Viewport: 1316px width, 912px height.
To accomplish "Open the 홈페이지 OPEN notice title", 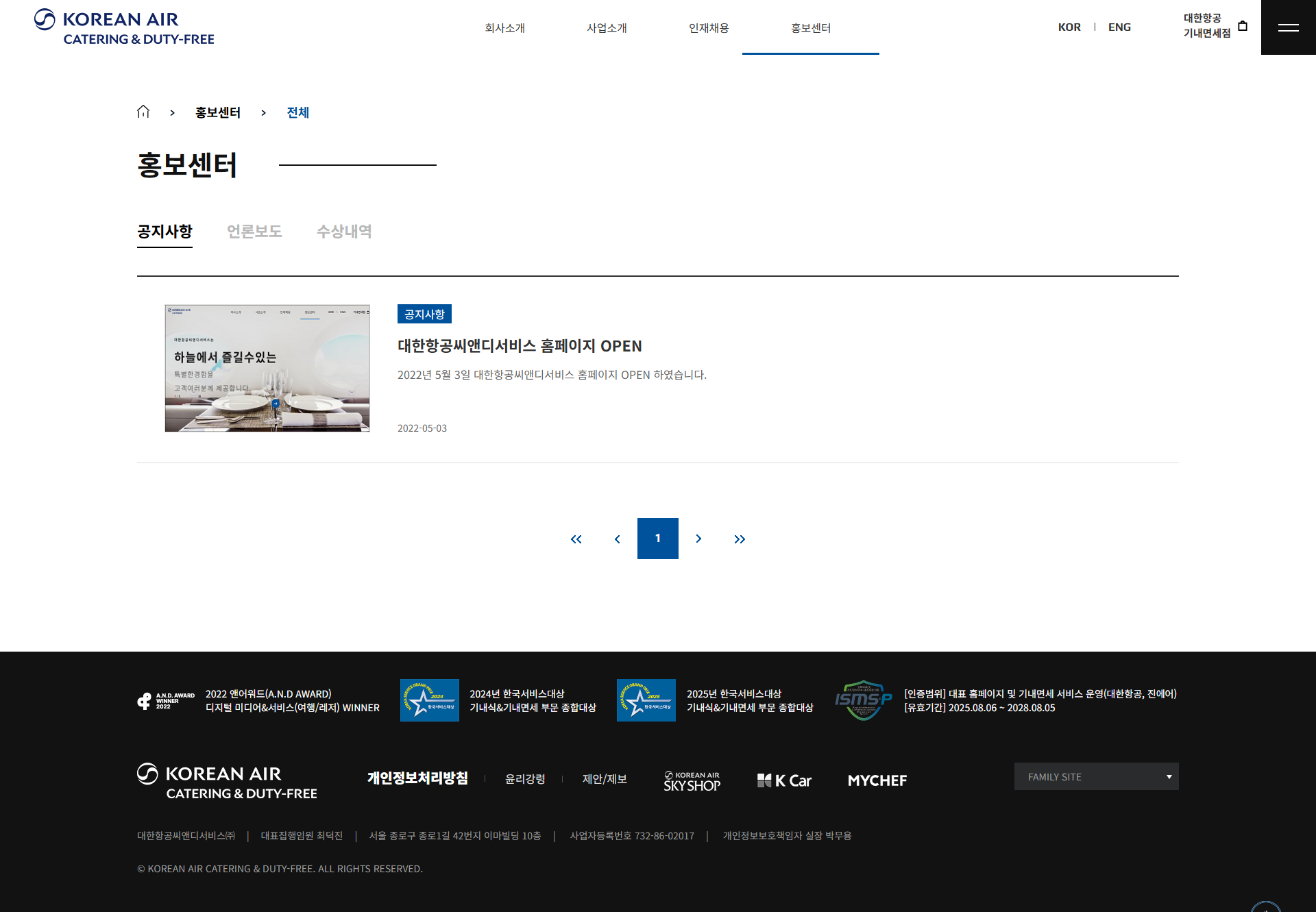I will pos(520,346).
